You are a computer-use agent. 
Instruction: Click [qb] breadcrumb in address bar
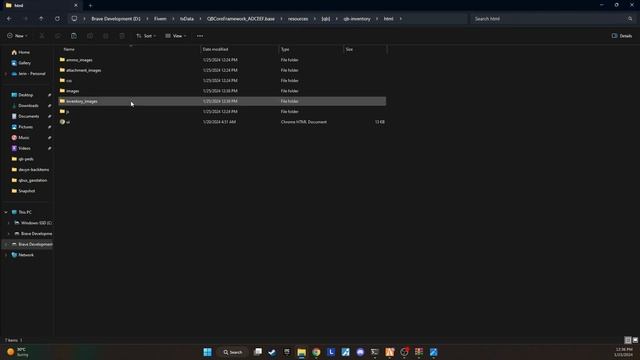click(x=326, y=19)
